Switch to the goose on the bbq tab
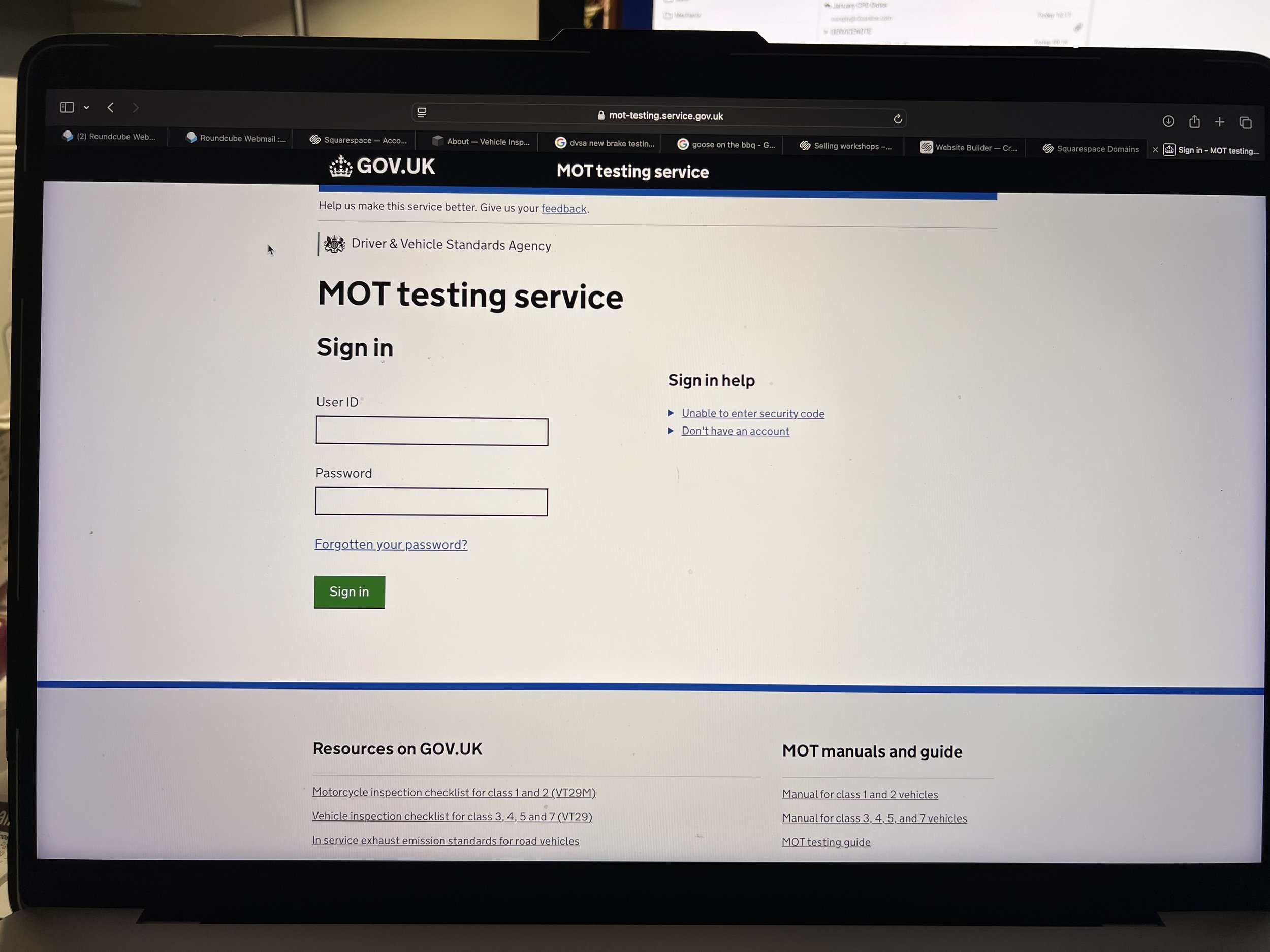 (726, 145)
